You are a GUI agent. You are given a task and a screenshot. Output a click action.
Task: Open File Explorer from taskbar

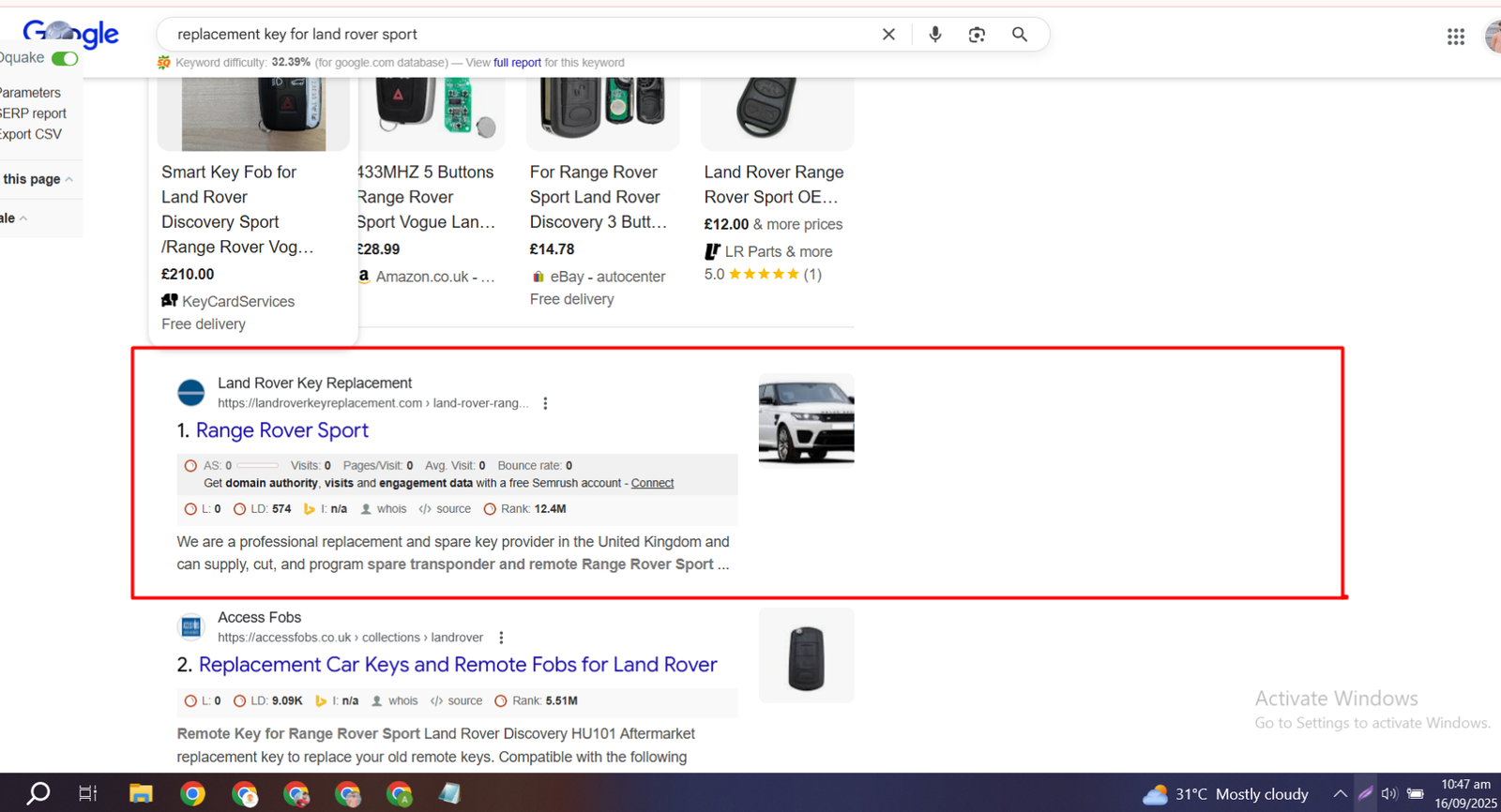(x=141, y=794)
